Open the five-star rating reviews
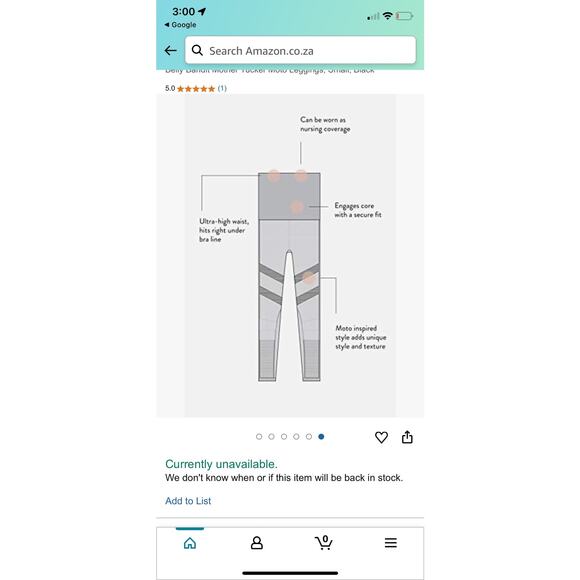 [196, 89]
